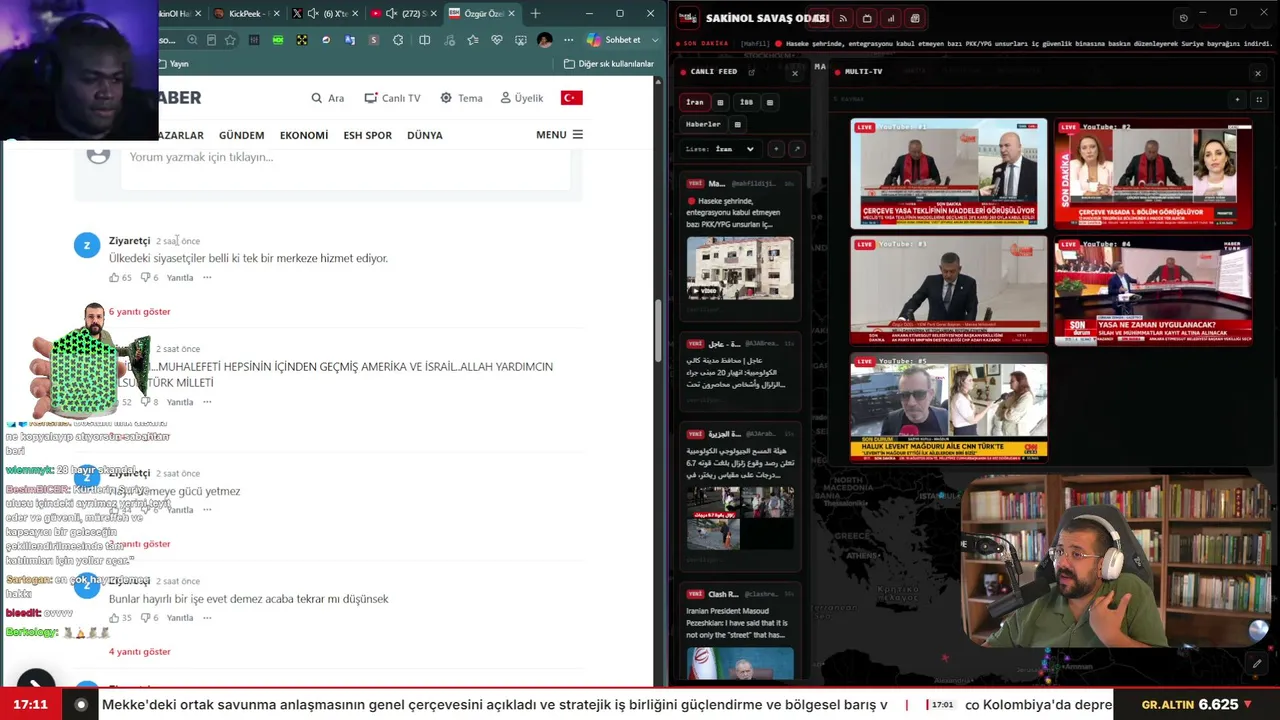Image resolution: width=1280 pixels, height=720 pixels.
Task: Toggle the Multi-TV fullscreen grid icon
Action: click(x=1259, y=100)
